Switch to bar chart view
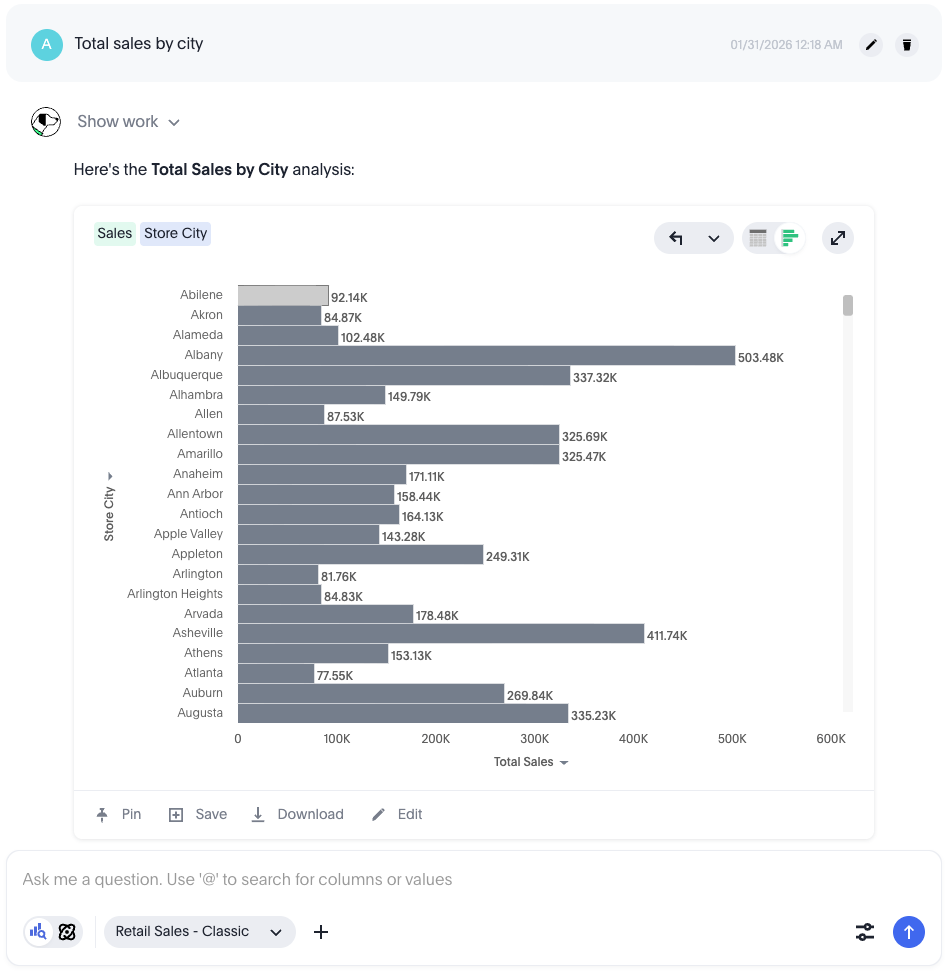This screenshot has height=978, width=952. click(790, 238)
